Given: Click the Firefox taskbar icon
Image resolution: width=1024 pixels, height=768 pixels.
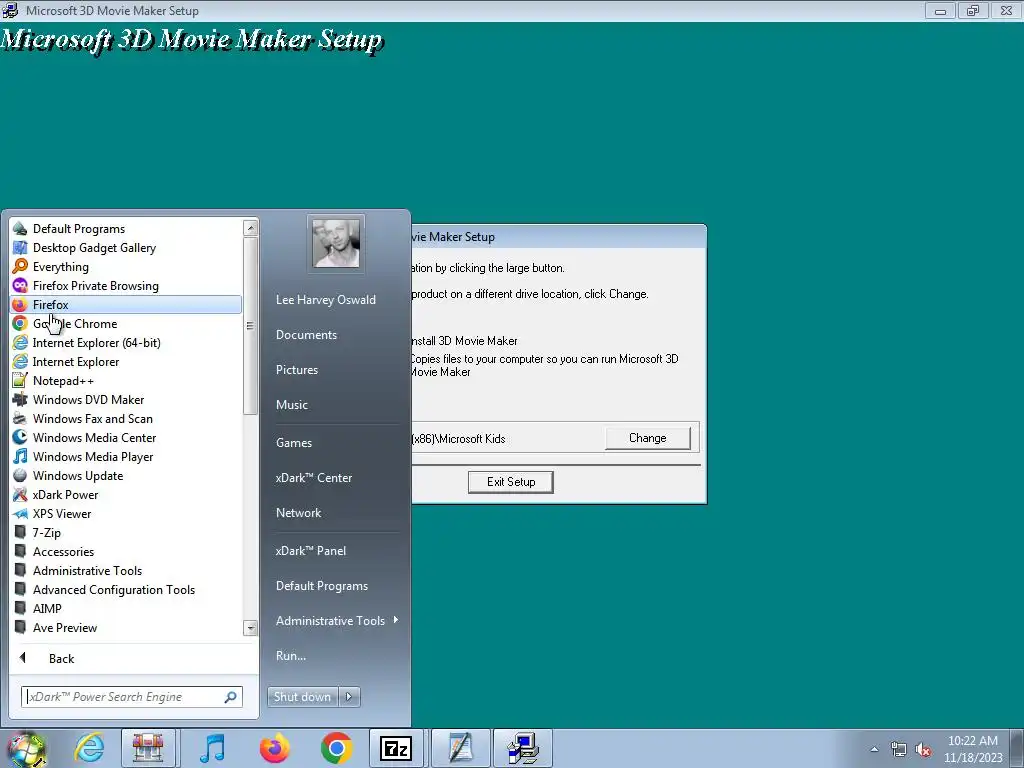Looking at the screenshot, I should [274, 748].
